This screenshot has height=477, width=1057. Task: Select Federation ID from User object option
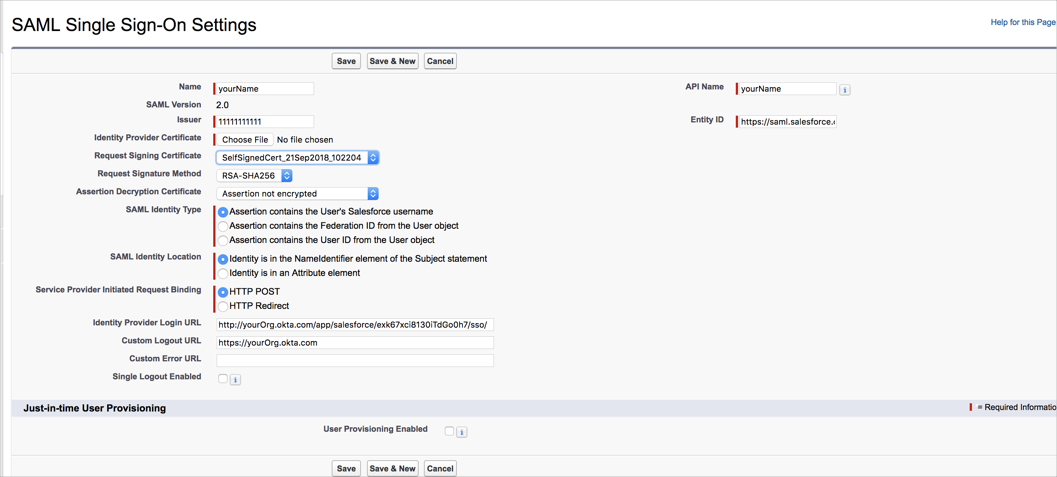(x=224, y=226)
